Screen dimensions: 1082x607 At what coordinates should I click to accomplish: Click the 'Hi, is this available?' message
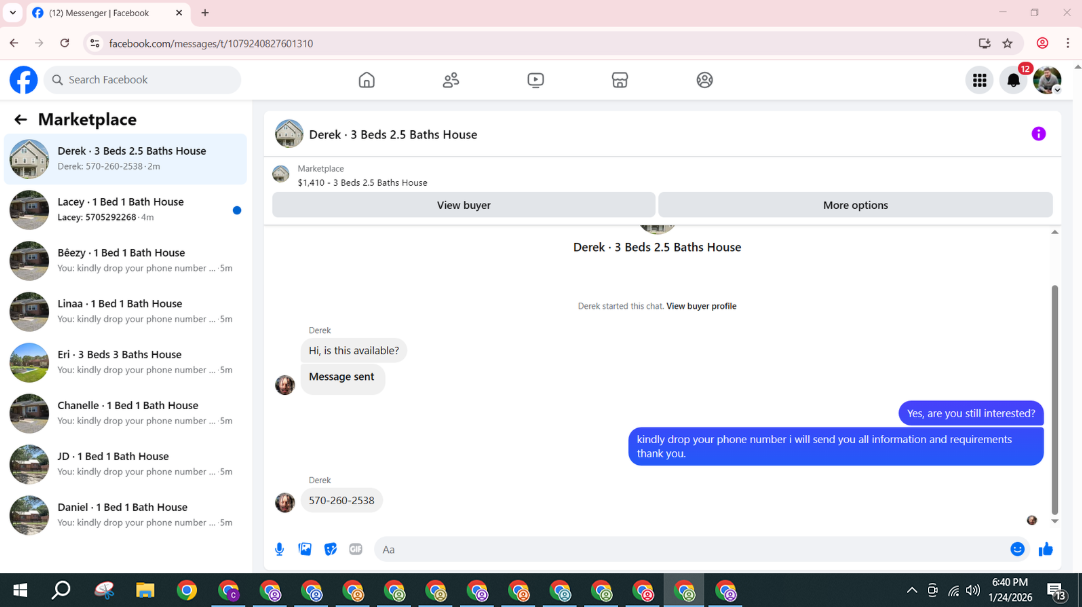pos(354,350)
